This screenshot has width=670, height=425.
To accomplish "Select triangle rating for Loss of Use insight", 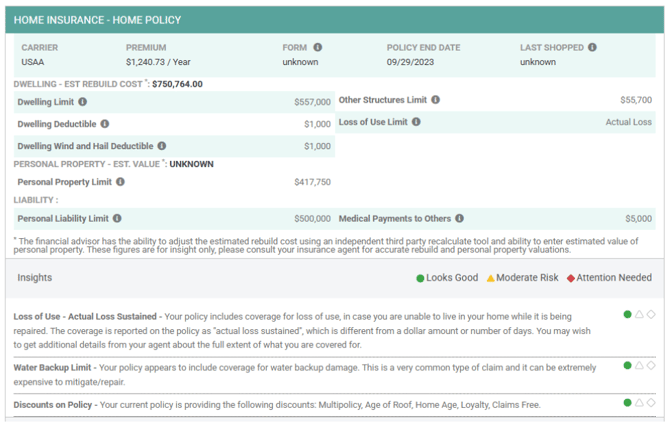I will (639, 315).
